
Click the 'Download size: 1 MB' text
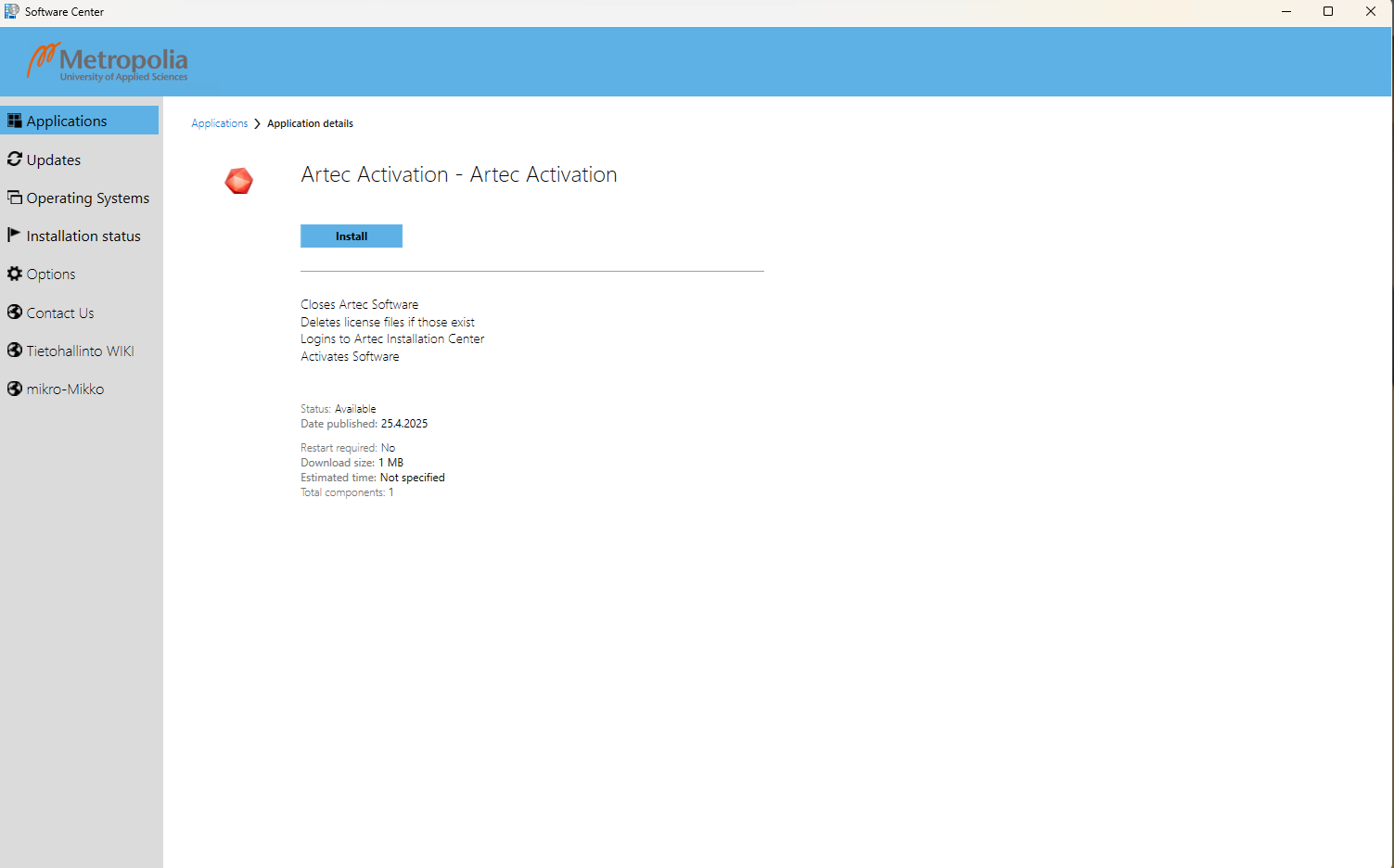[x=352, y=463]
